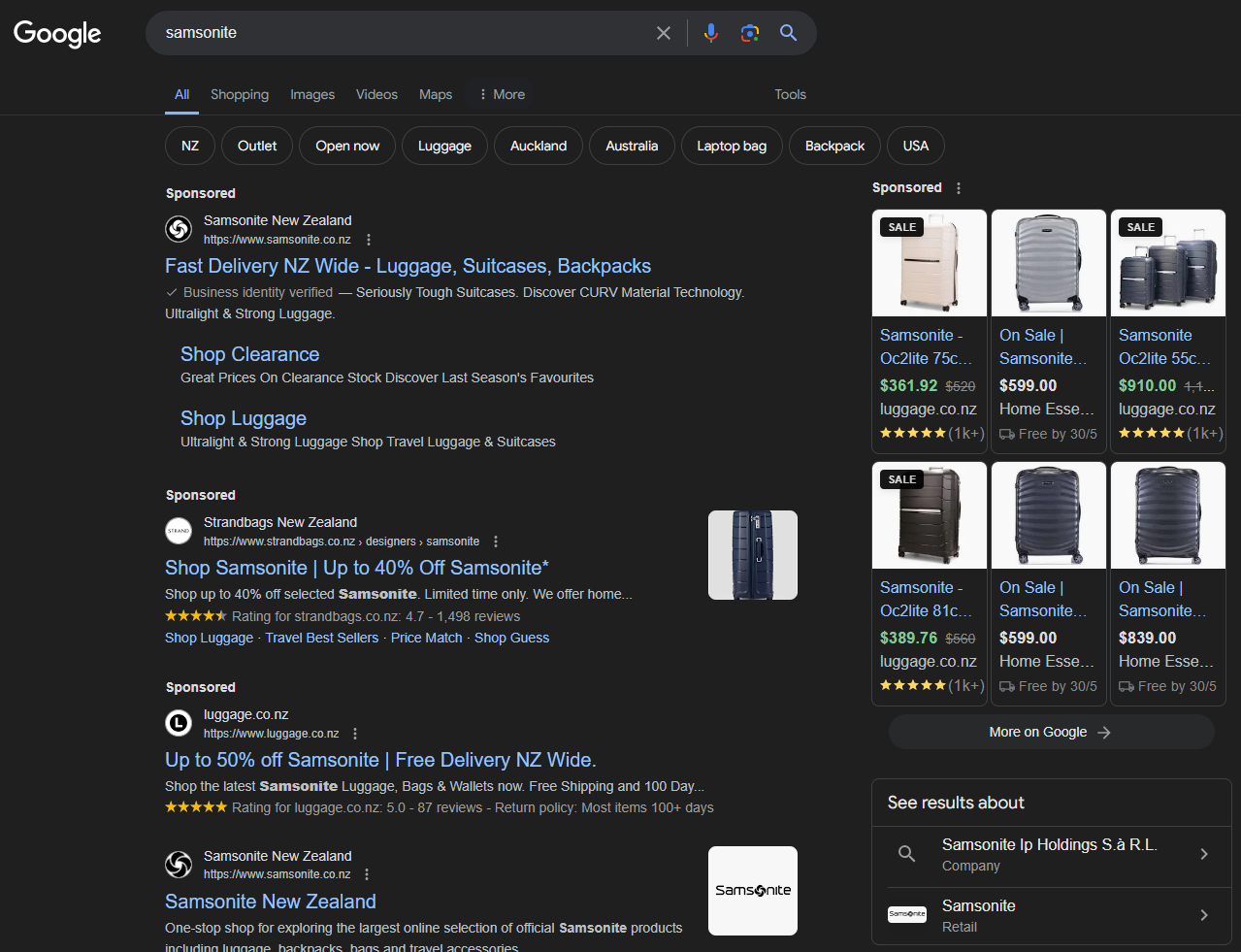The height and width of the screenshot is (952, 1241).
Task: Click the Google logo
Action: pos(57,34)
